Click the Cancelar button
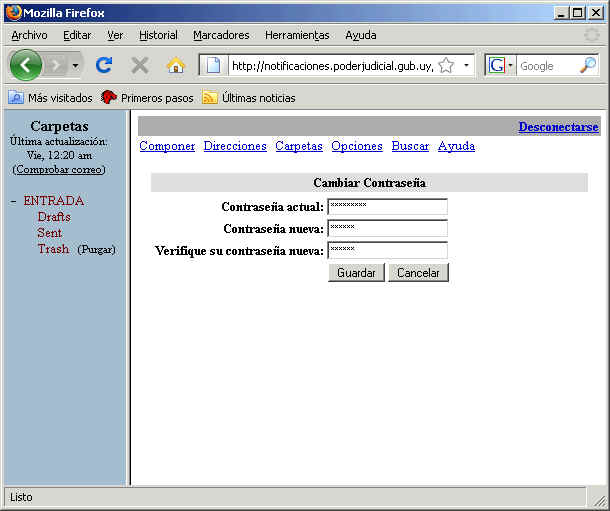 point(418,273)
